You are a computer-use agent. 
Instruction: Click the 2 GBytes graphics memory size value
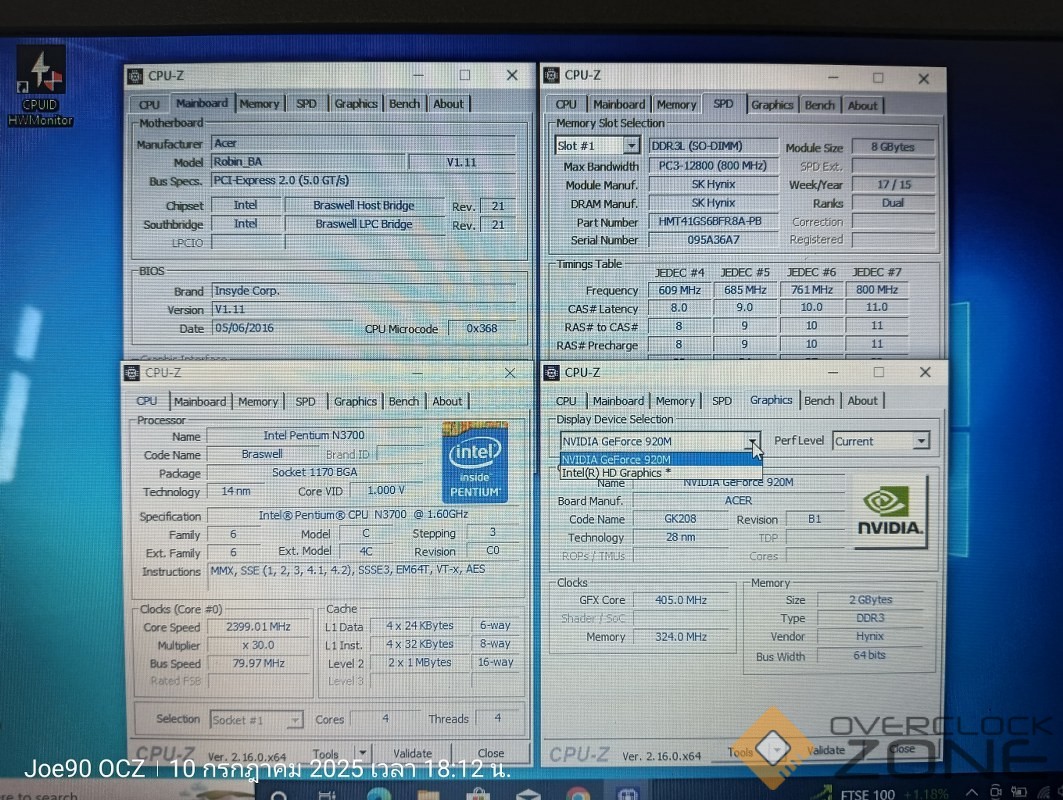(870, 600)
